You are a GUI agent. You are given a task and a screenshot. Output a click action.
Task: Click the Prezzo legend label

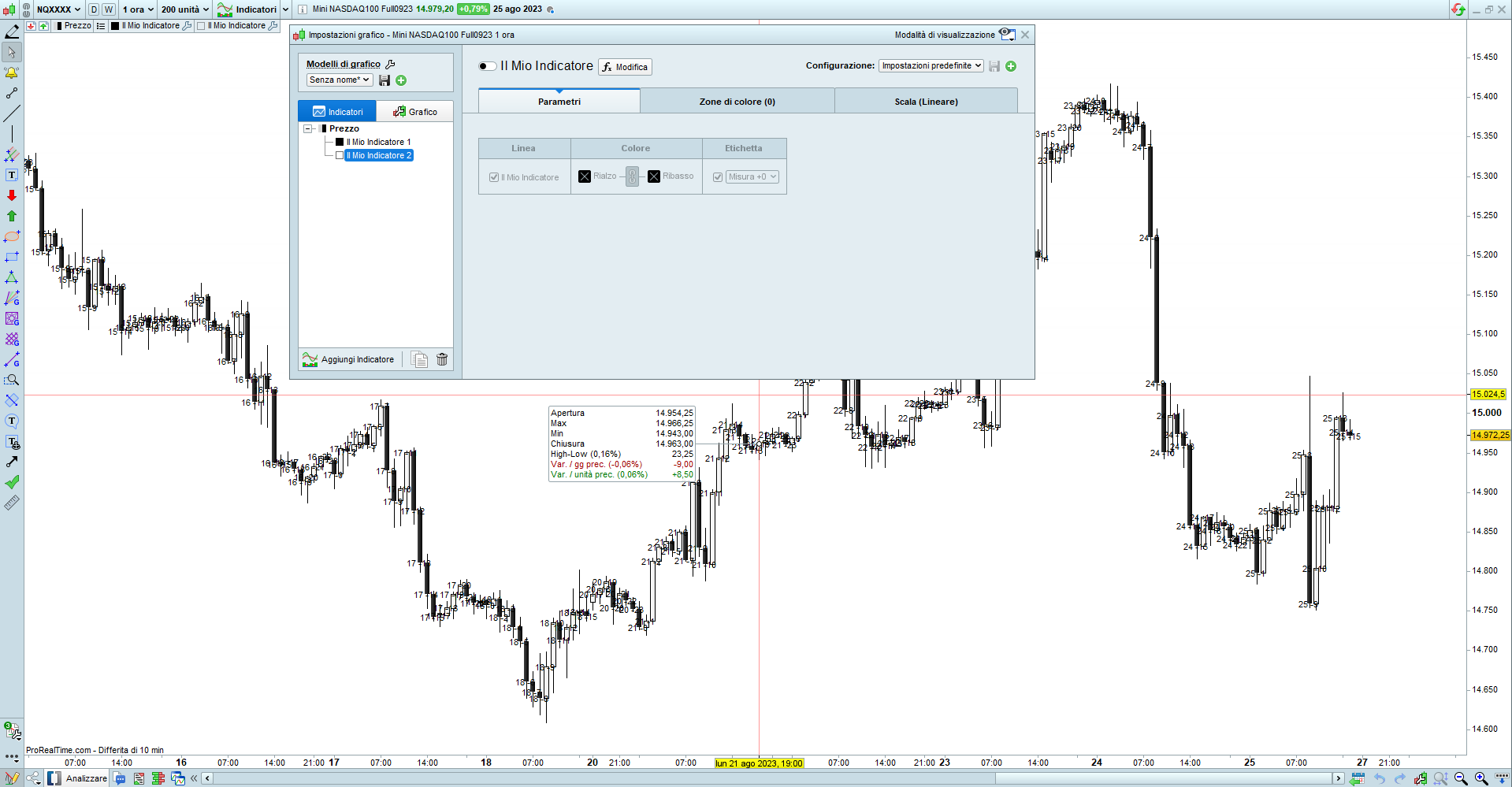(78, 26)
